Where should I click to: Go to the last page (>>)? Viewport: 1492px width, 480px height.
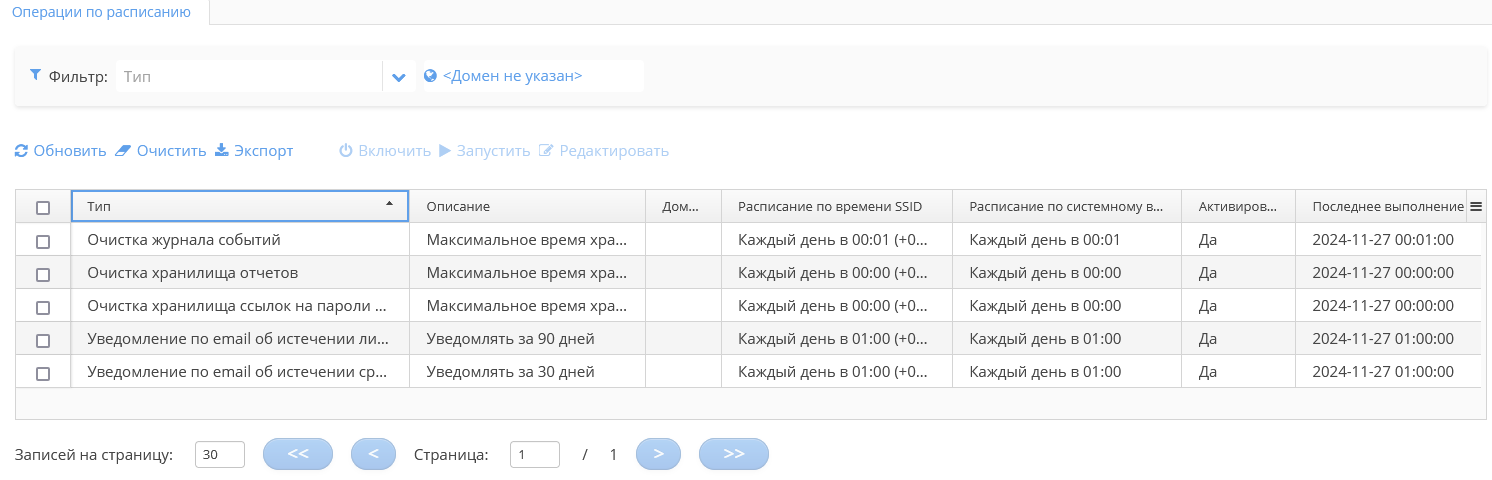[x=733, y=454]
